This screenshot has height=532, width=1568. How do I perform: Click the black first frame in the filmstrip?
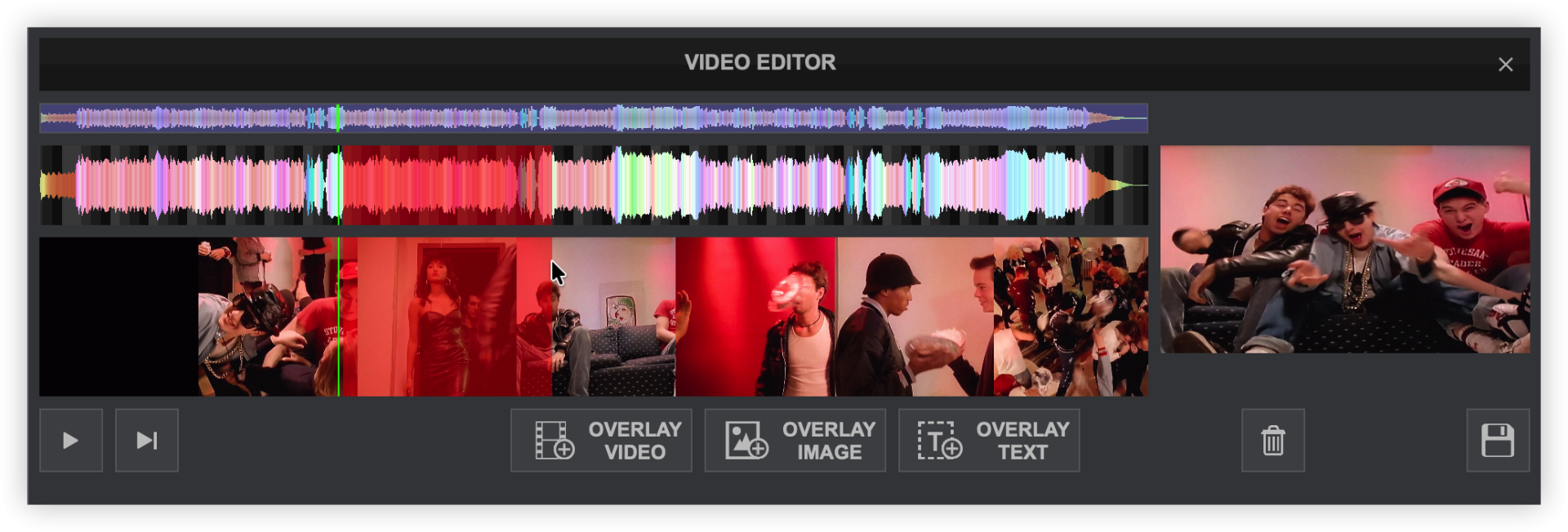coord(118,317)
